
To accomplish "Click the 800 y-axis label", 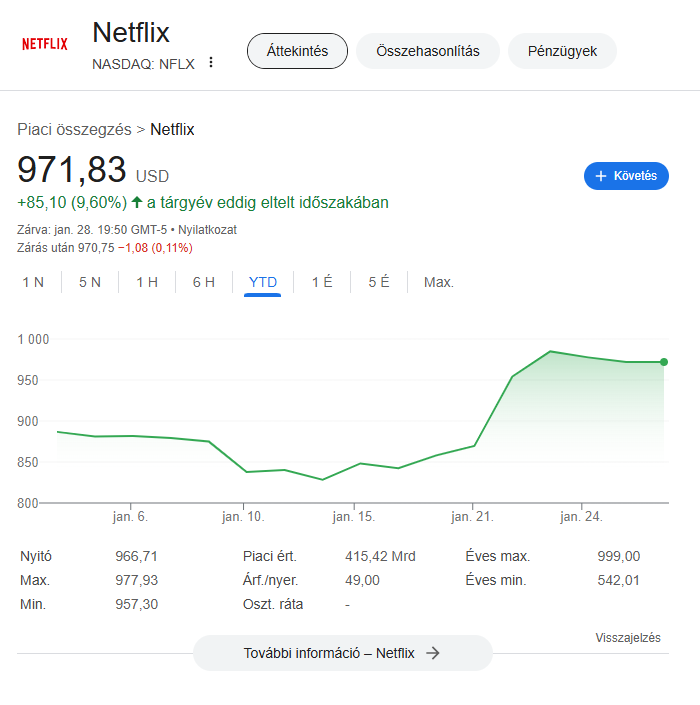I will (27, 503).
